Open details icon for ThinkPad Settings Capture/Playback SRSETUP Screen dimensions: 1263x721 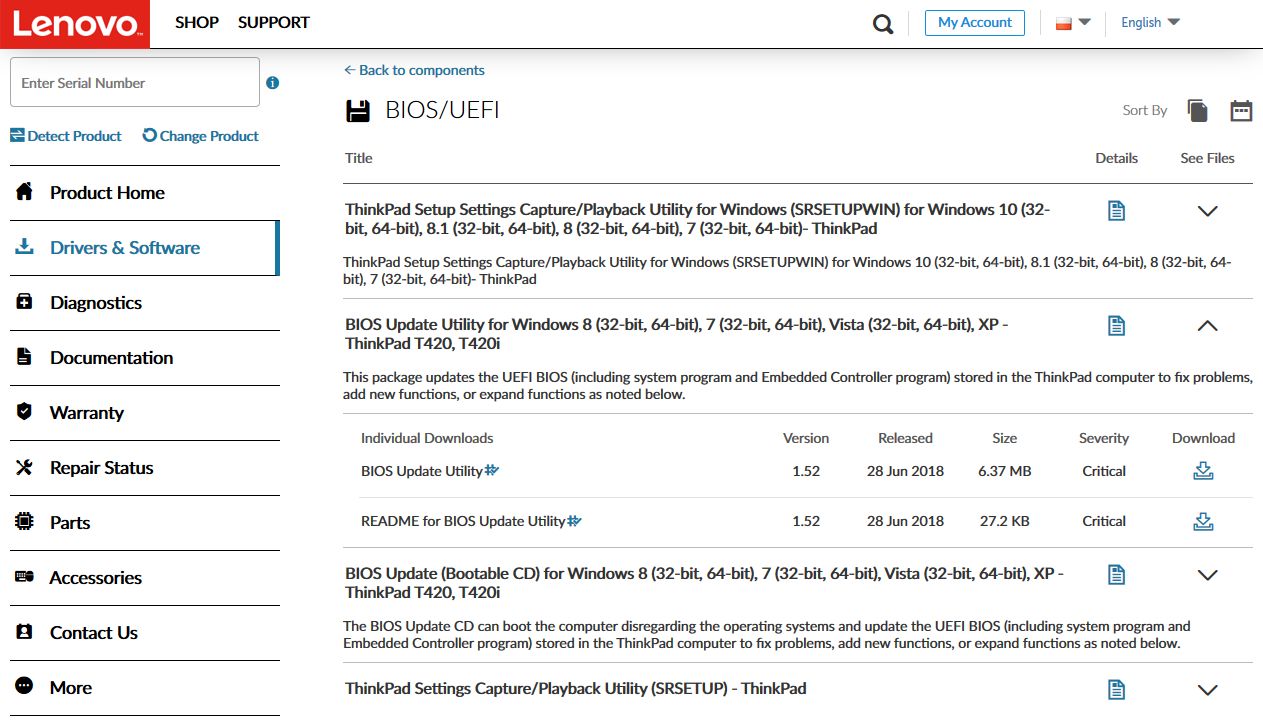[1117, 689]
